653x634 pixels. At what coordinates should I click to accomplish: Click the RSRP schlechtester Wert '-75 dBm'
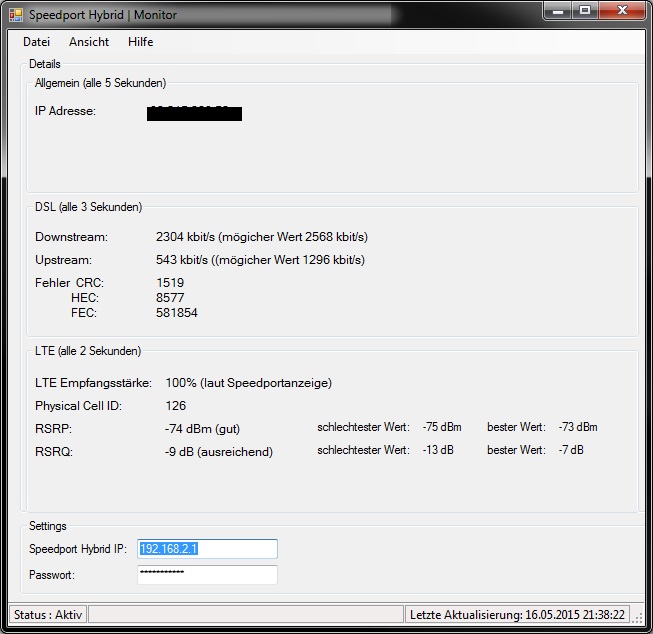(x=442, y=427)
